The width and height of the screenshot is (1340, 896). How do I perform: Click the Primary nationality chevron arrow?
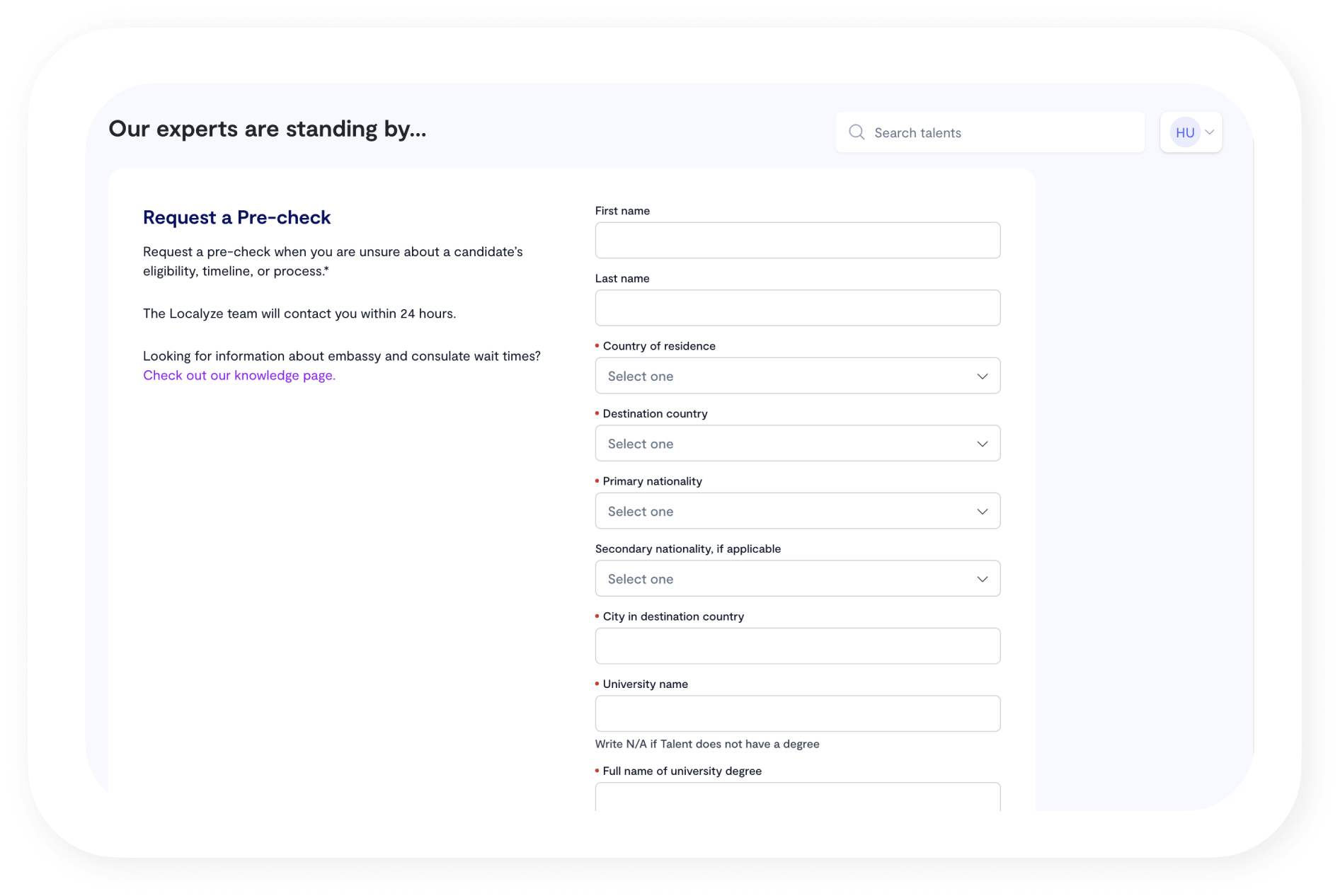tap(982, 511)
